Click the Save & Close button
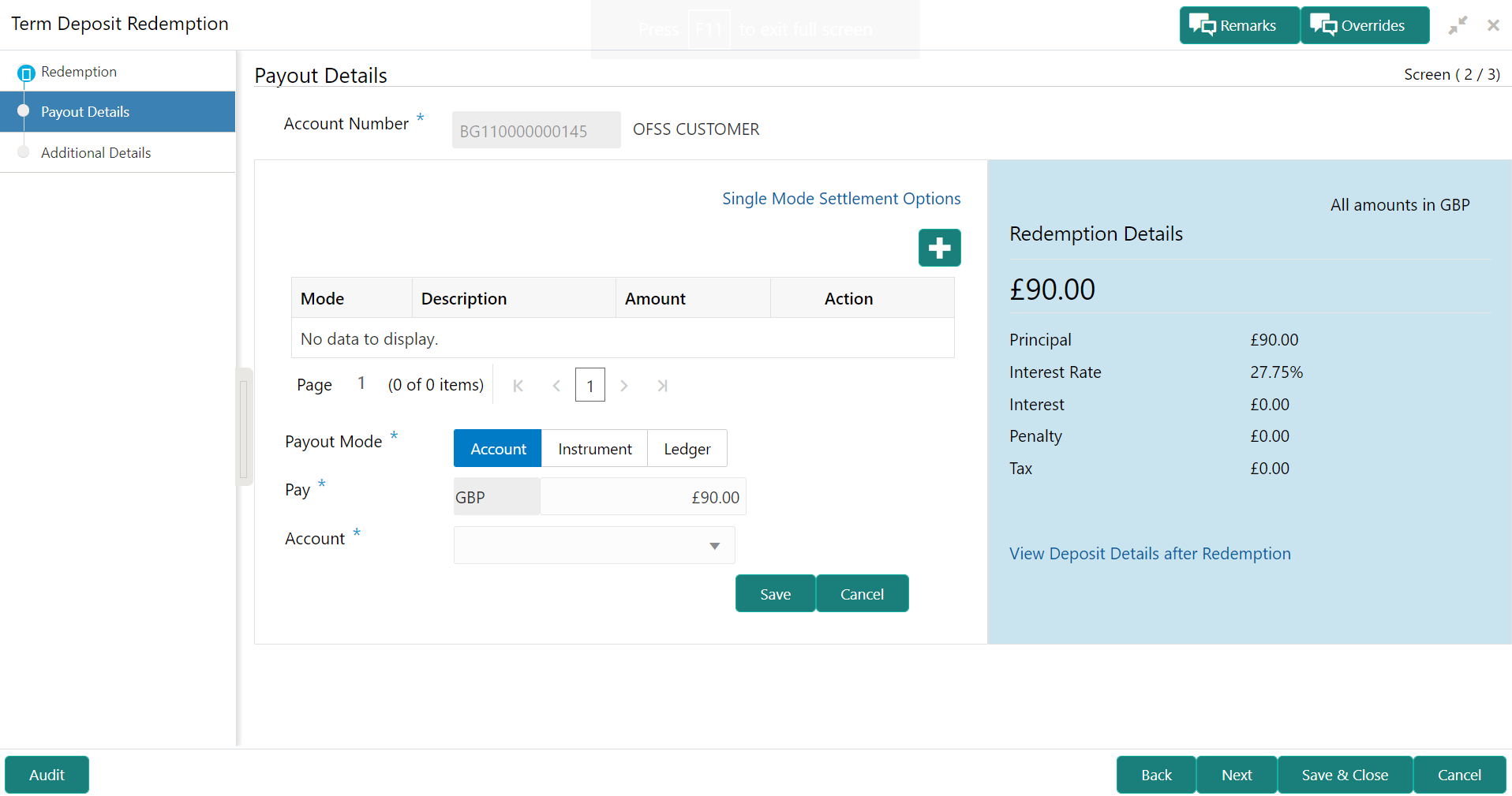The image size is (1512, 796). (1345, 775)
